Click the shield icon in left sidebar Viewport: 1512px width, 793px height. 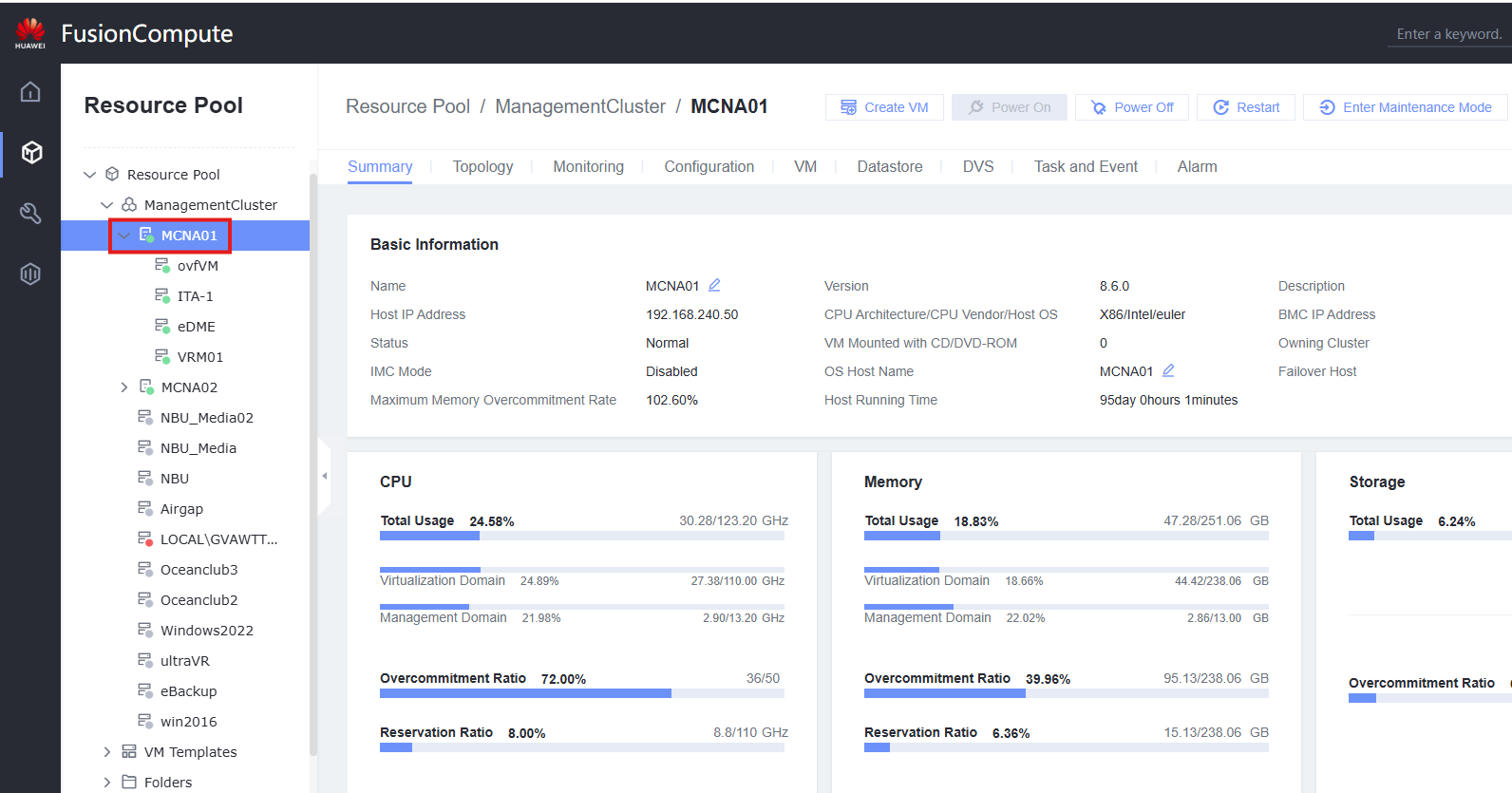point(30,274)
